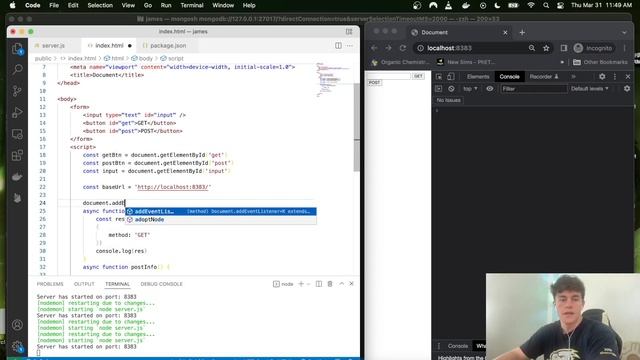The width and height of the screenshot is (640, 360).
Task: Open console settings gear
Action: 627,89
